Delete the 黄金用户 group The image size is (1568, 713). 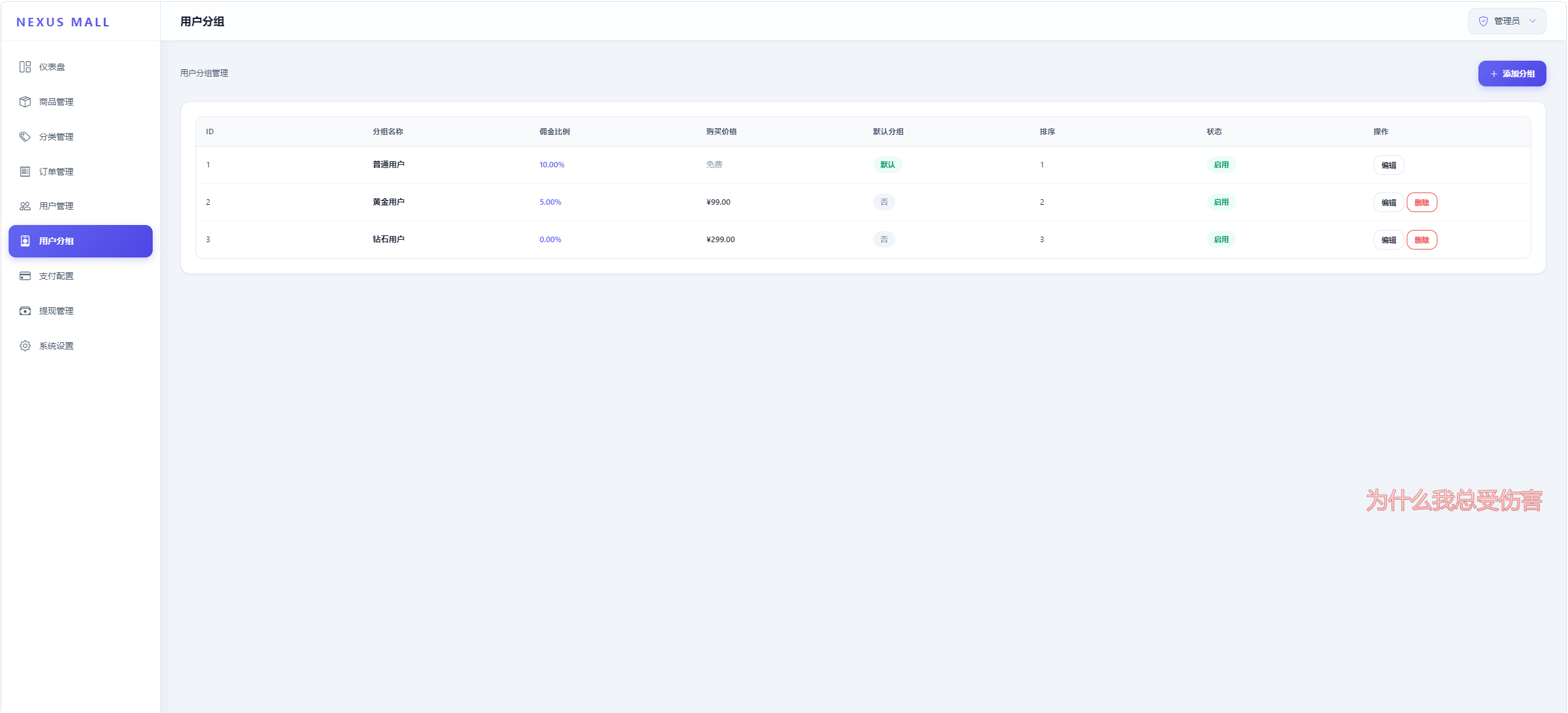tap(1421, 202)
